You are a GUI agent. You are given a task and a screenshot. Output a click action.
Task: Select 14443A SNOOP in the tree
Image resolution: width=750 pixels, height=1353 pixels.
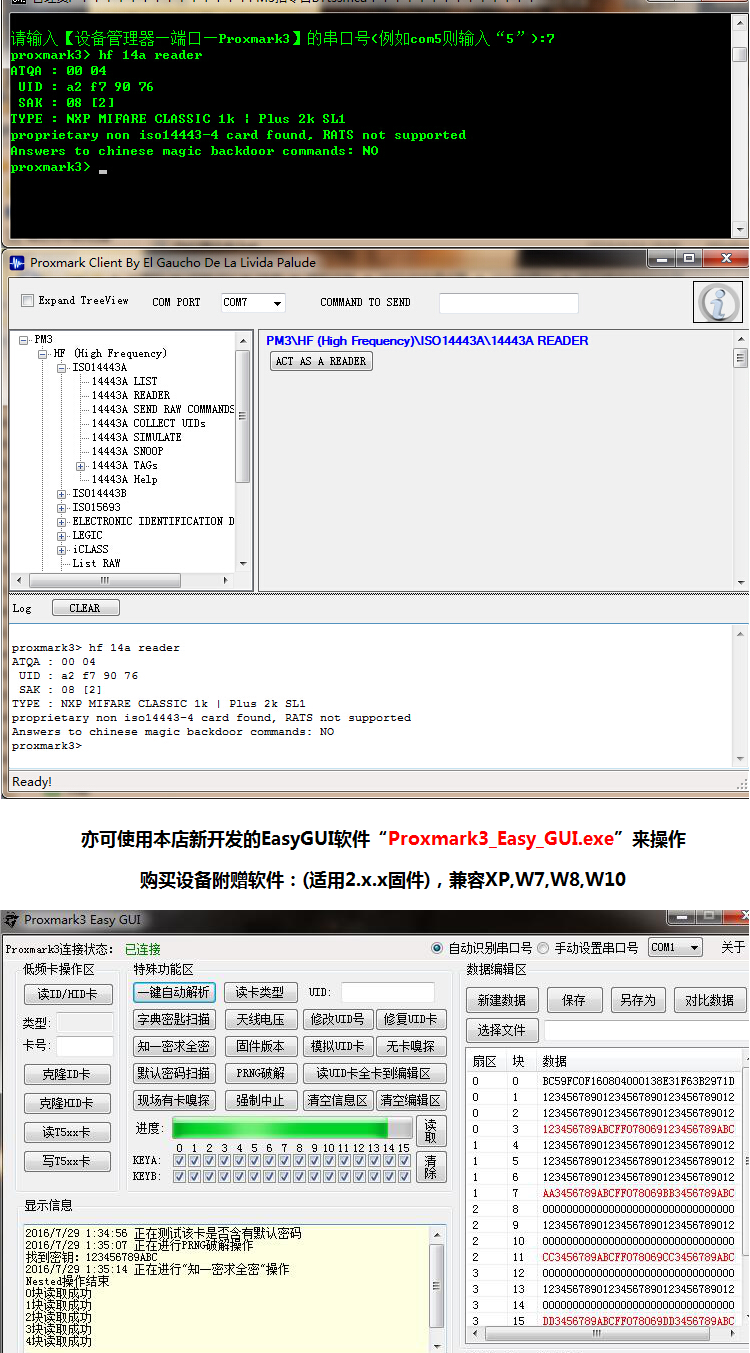[127, 452]
